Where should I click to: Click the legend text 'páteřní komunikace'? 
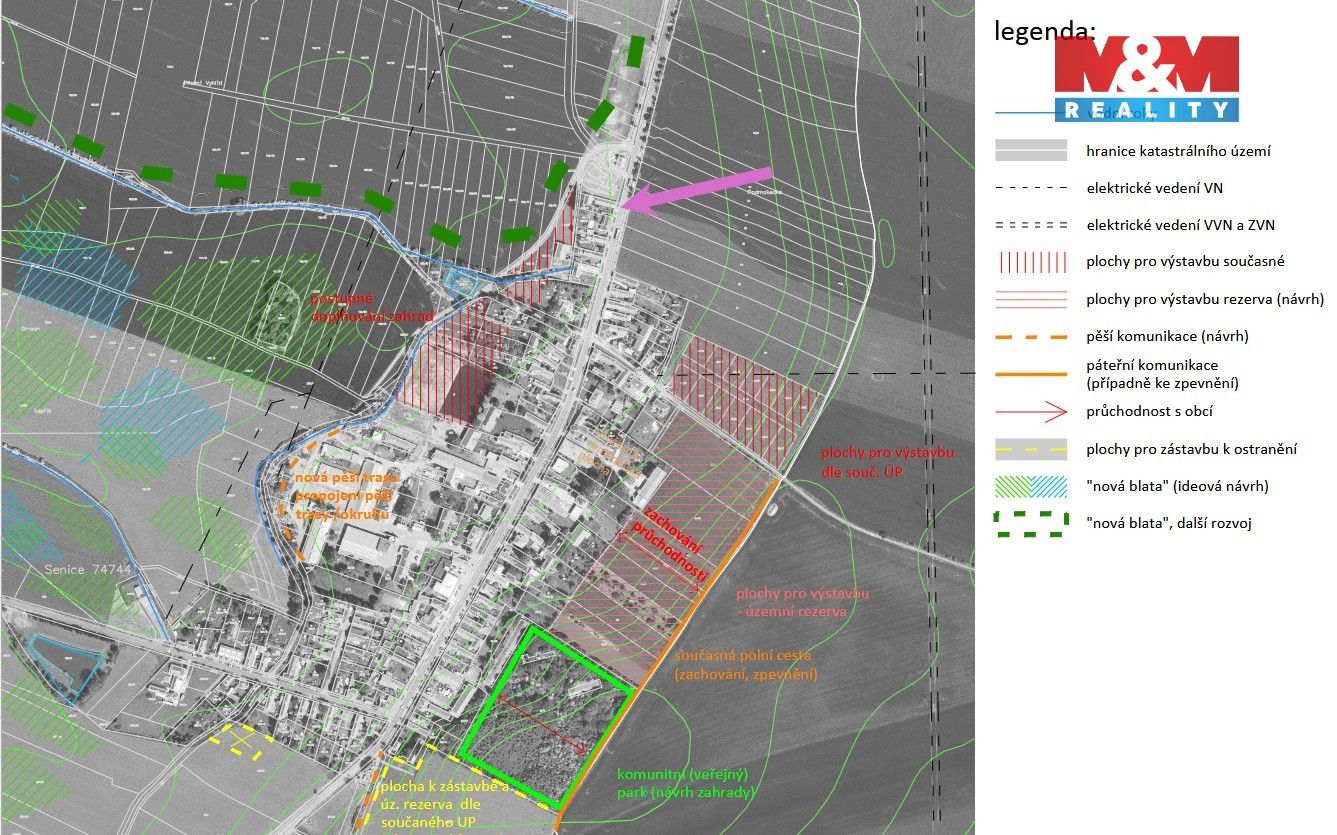pos(1152,366)
